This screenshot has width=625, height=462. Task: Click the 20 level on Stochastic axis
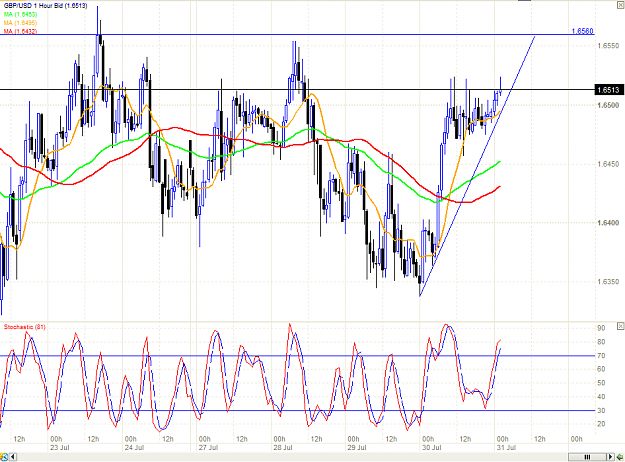click(x=601, y=424)
